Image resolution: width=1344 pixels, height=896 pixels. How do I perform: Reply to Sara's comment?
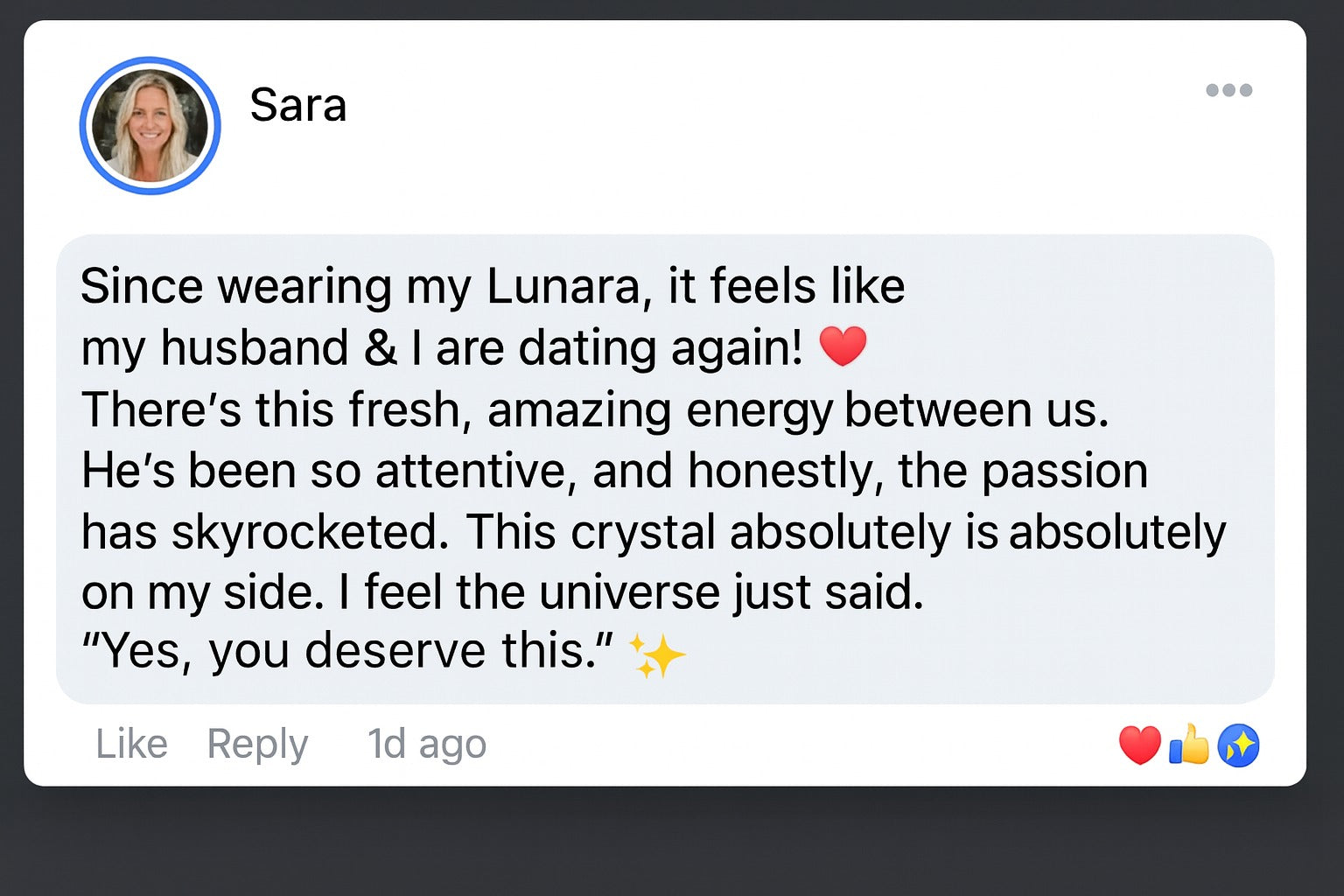(x=257, y=744)
